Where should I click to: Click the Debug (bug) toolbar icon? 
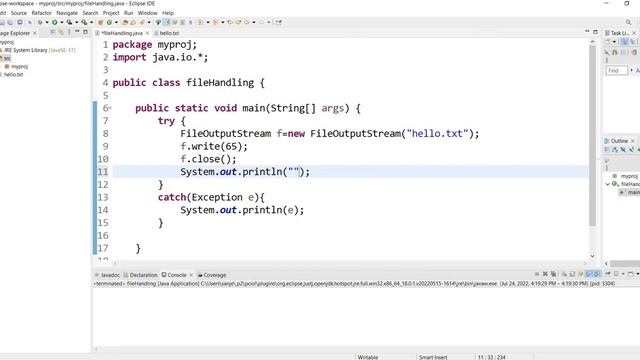click(x=40, y=22)
